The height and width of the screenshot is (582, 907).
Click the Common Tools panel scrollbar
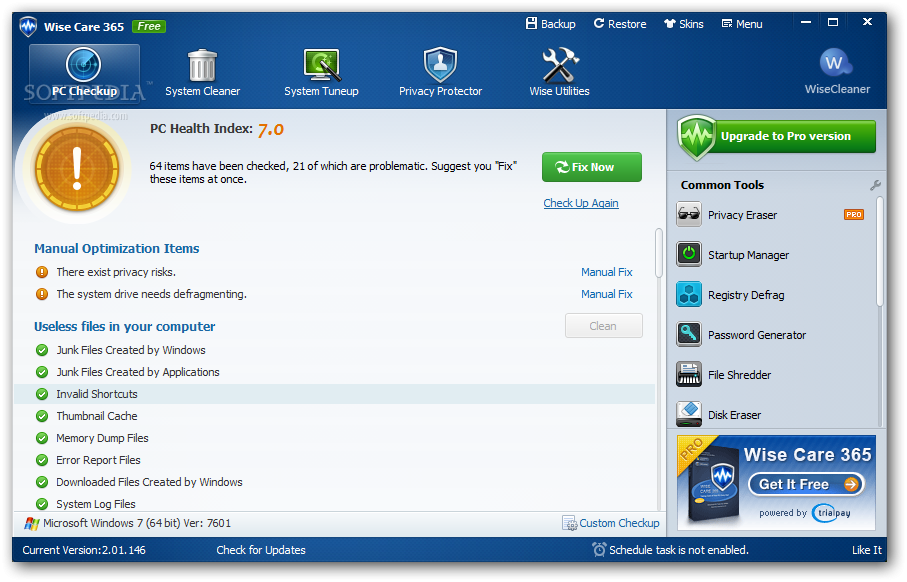(x=880, y=252)
